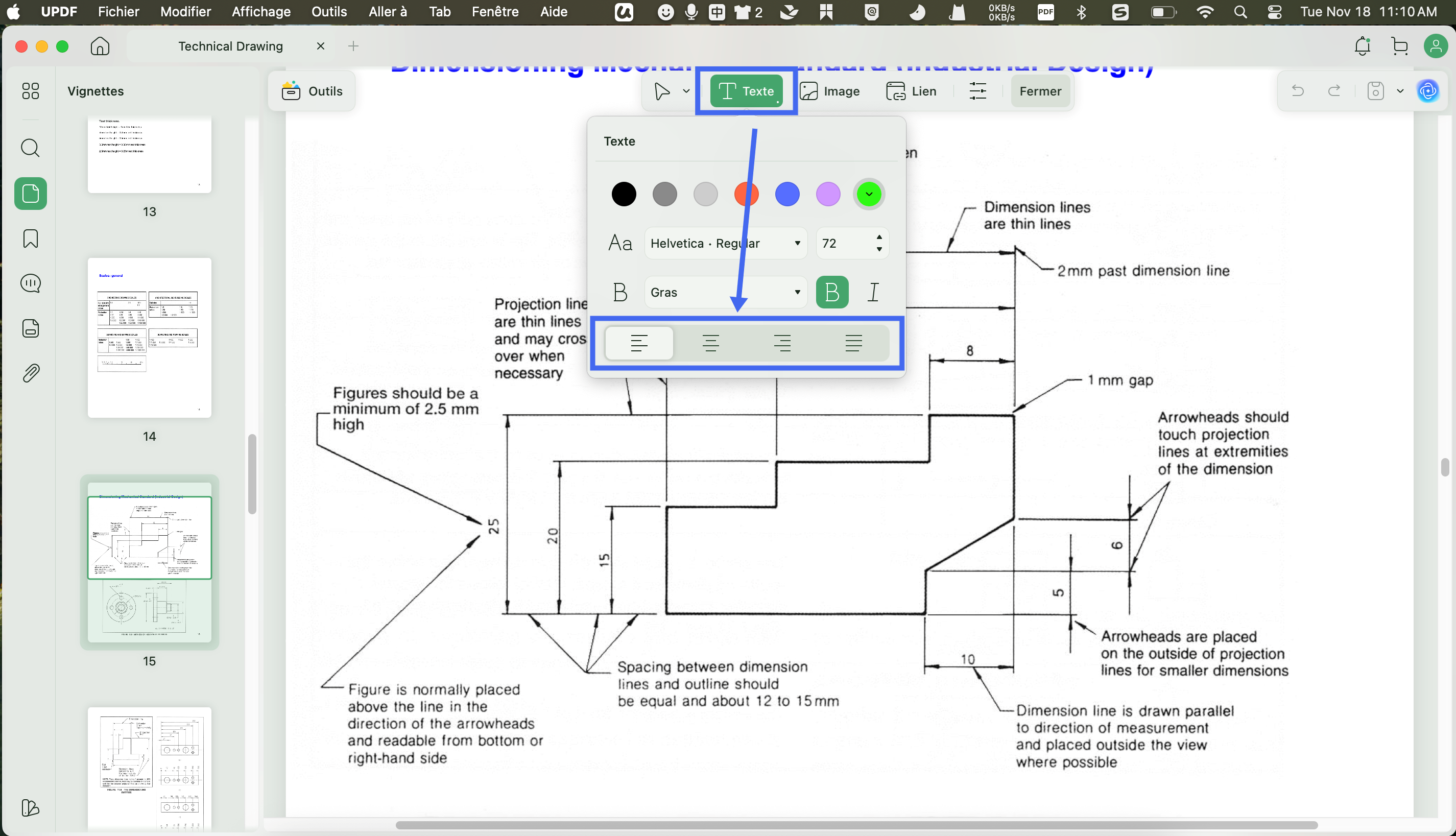
Task: Toggle italic text formatting
Action: (873, 292)
